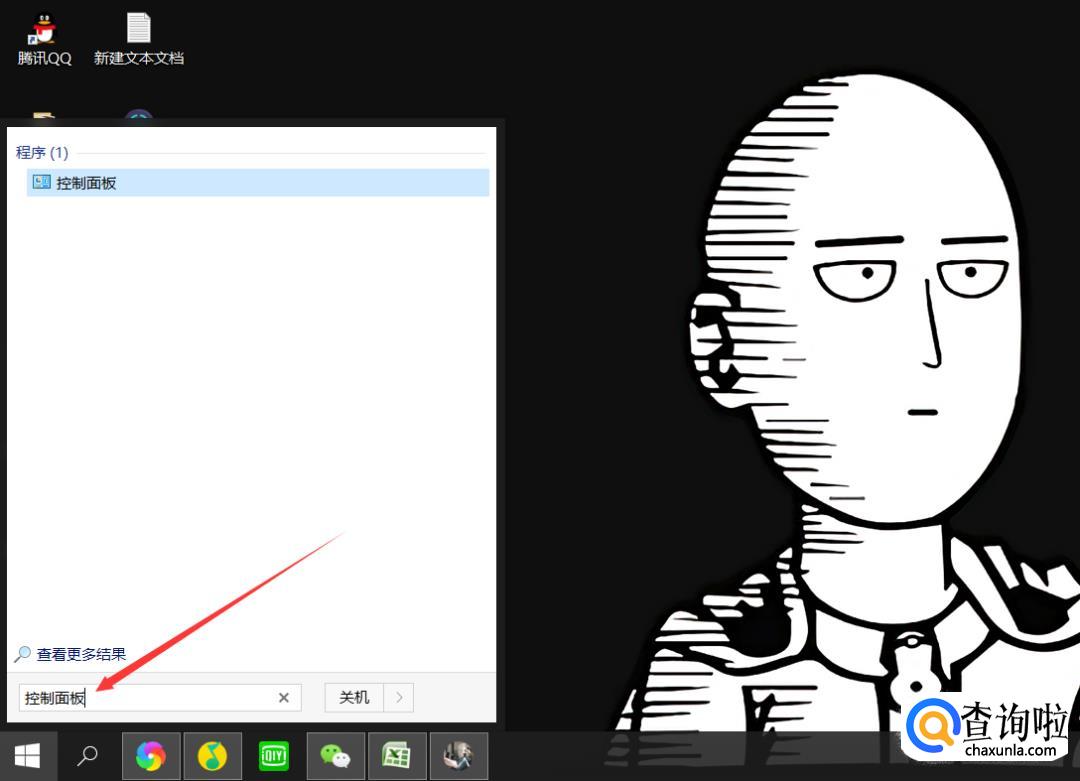Click 查看更多结果 link
1080x781 pixels.
click(81, 654)
